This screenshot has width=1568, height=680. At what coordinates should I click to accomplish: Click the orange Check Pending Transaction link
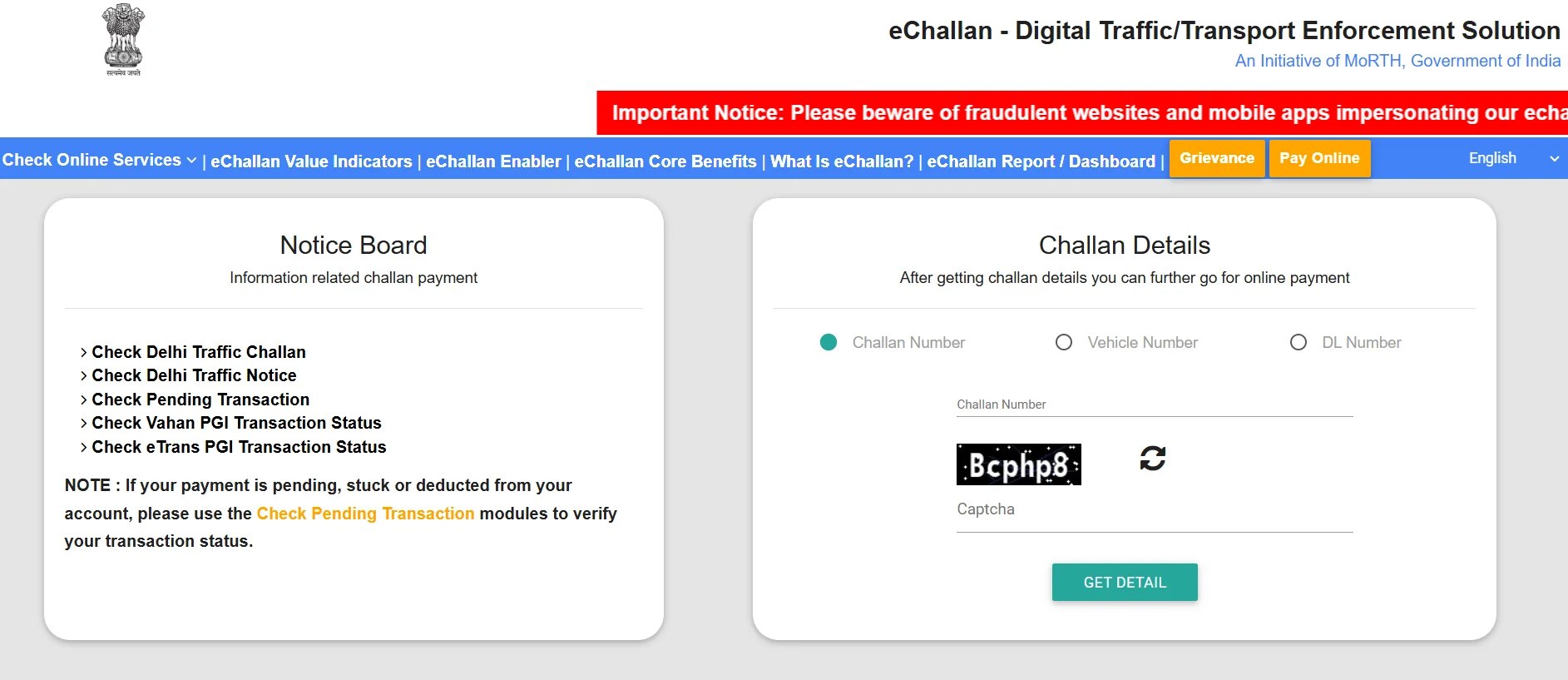365,514
